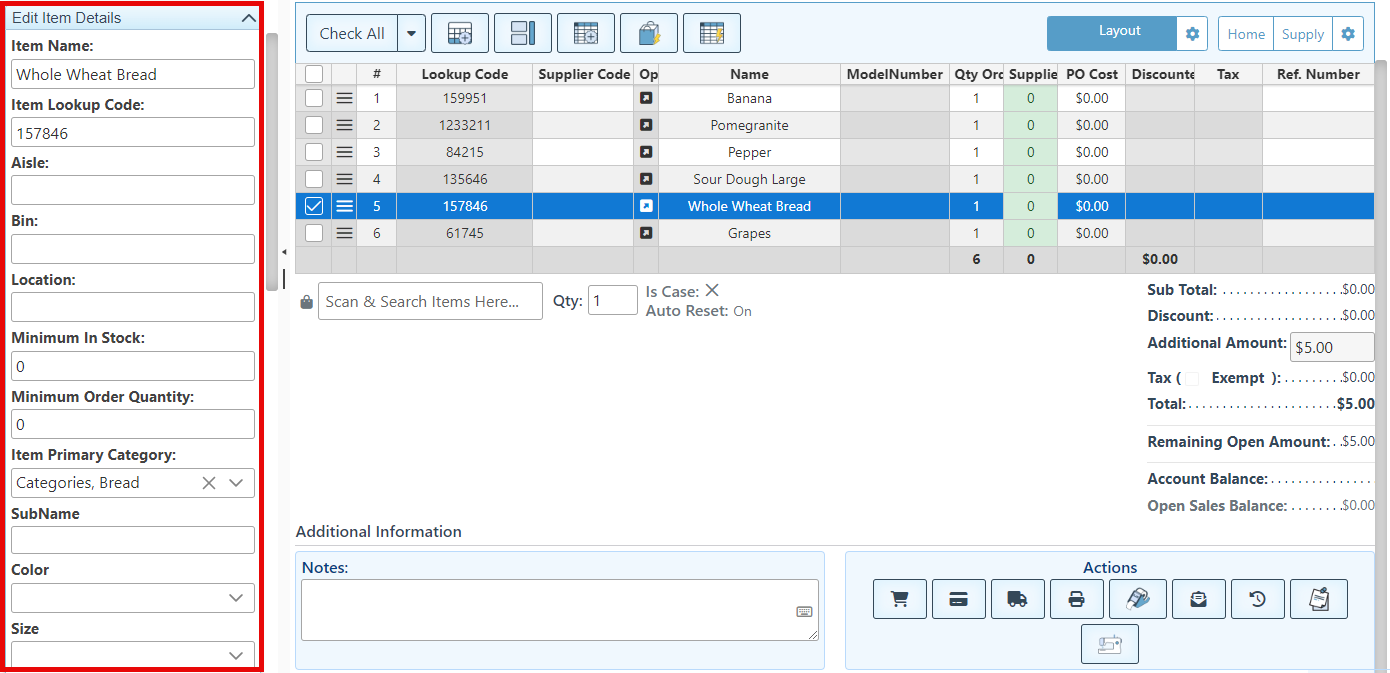1390x673 pixels.
Task: Click the envelope email icon
Action: point(1198,599)
